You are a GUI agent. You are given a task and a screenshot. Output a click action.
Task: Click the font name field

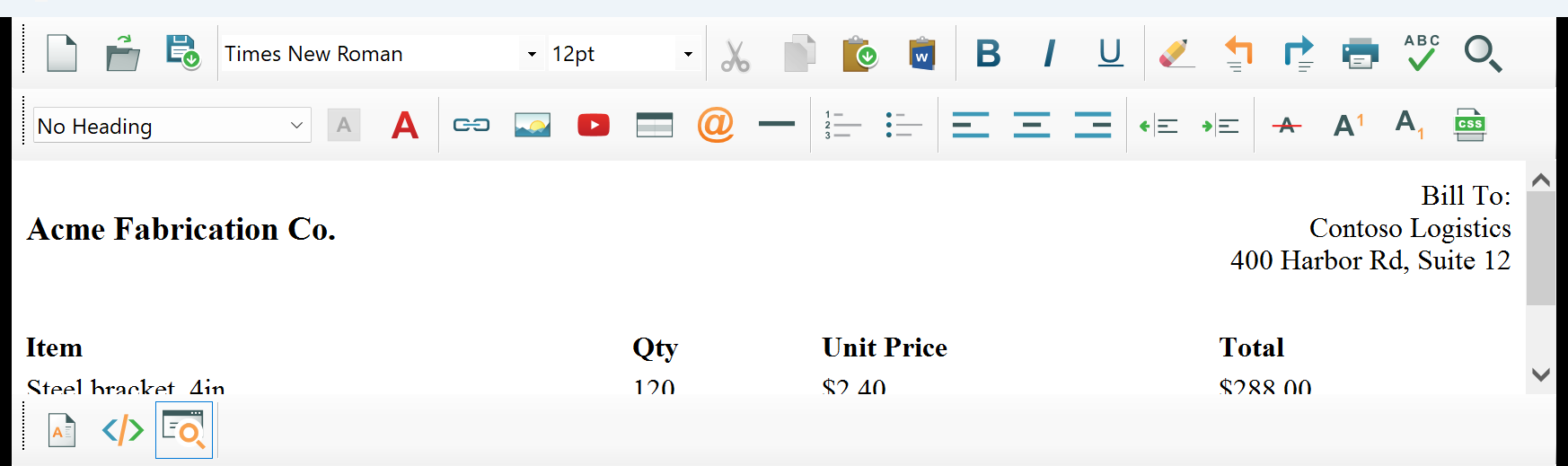pos(371,54)
